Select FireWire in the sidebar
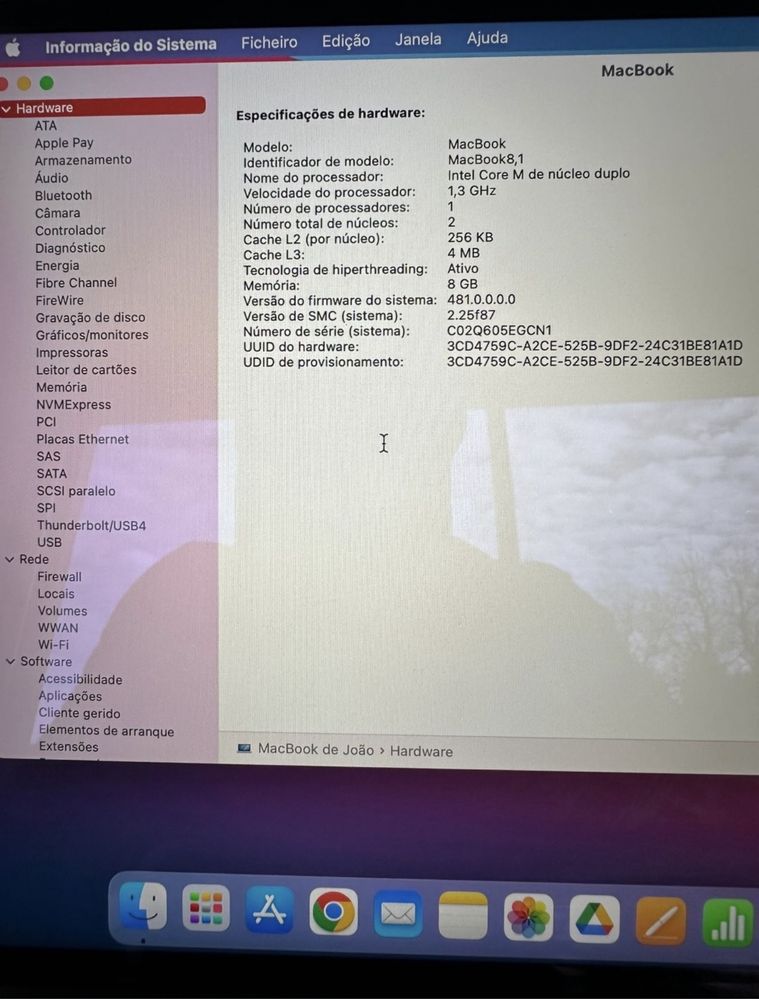759x999 pixels. pos(59,300)
